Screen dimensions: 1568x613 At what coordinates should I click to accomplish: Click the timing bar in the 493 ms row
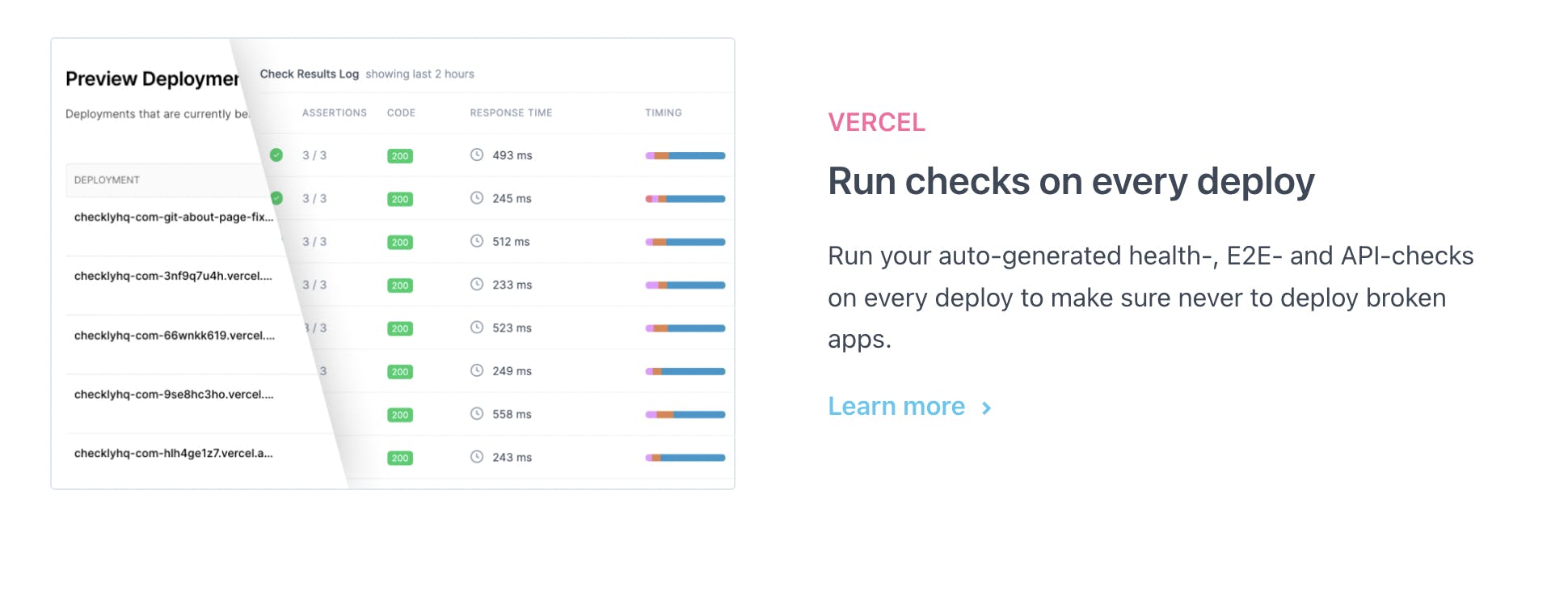(685, 155)
